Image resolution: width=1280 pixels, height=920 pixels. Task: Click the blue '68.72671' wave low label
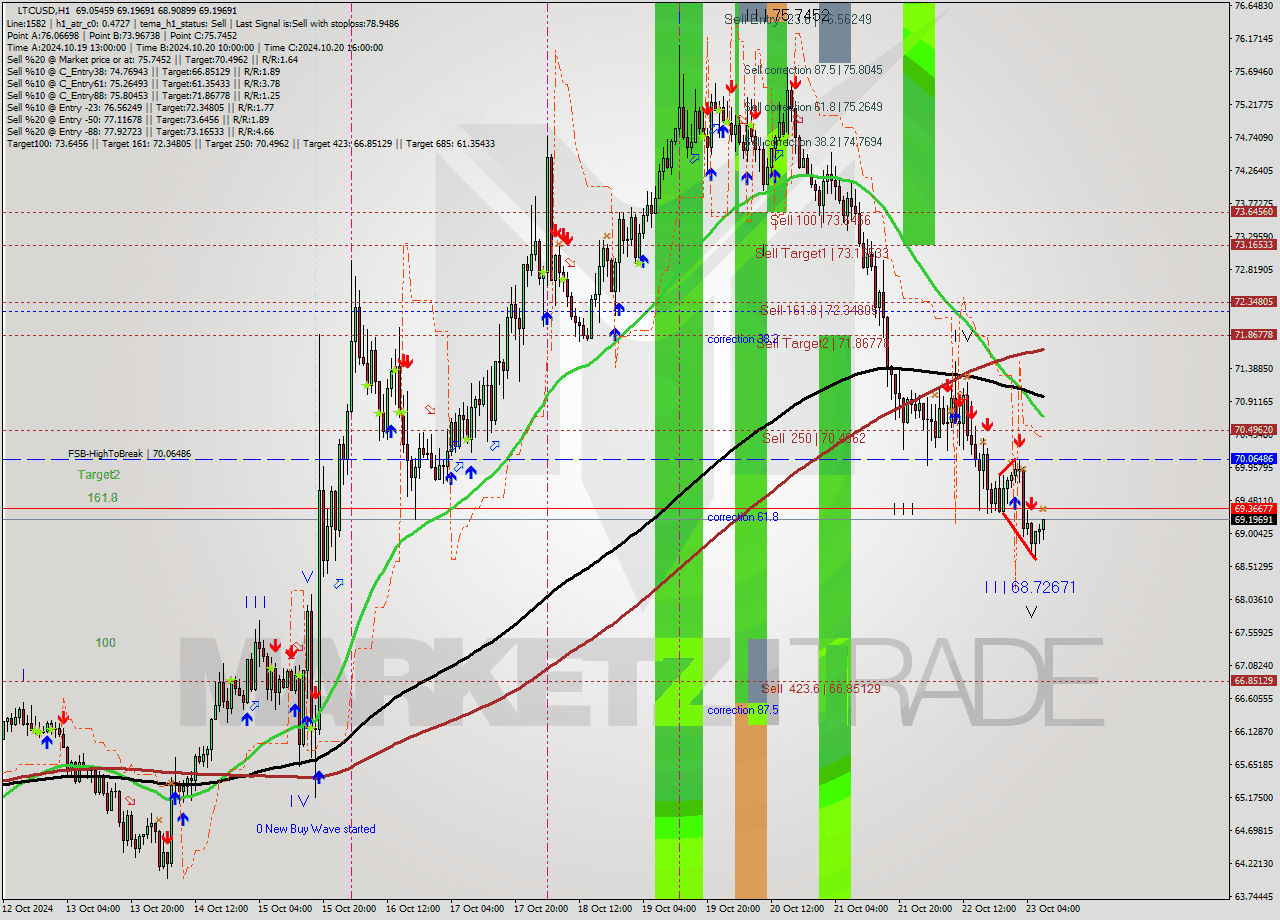(x=1043, y=587)
